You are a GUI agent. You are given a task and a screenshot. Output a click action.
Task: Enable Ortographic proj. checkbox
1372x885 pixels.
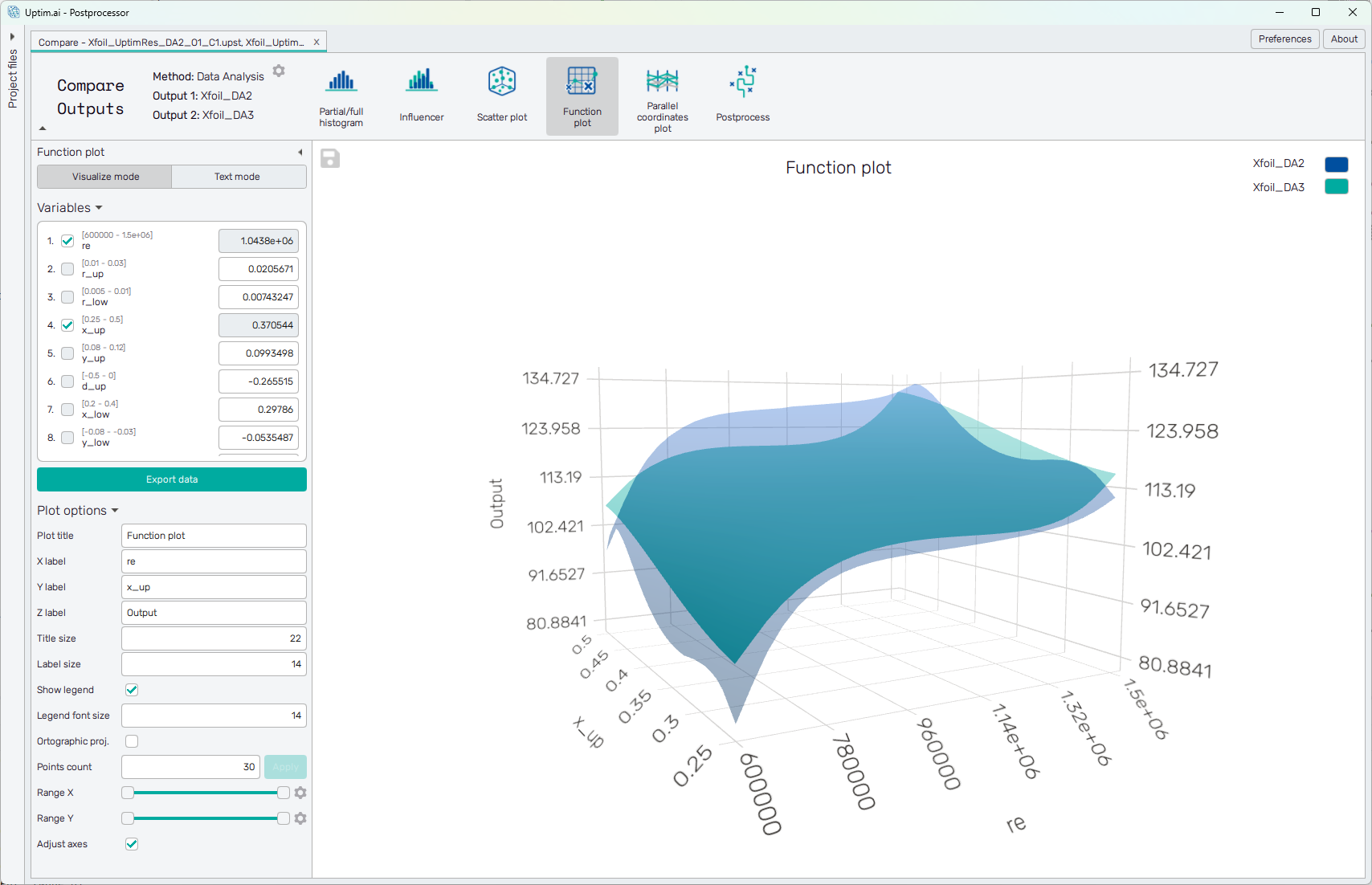coord(132,741)
